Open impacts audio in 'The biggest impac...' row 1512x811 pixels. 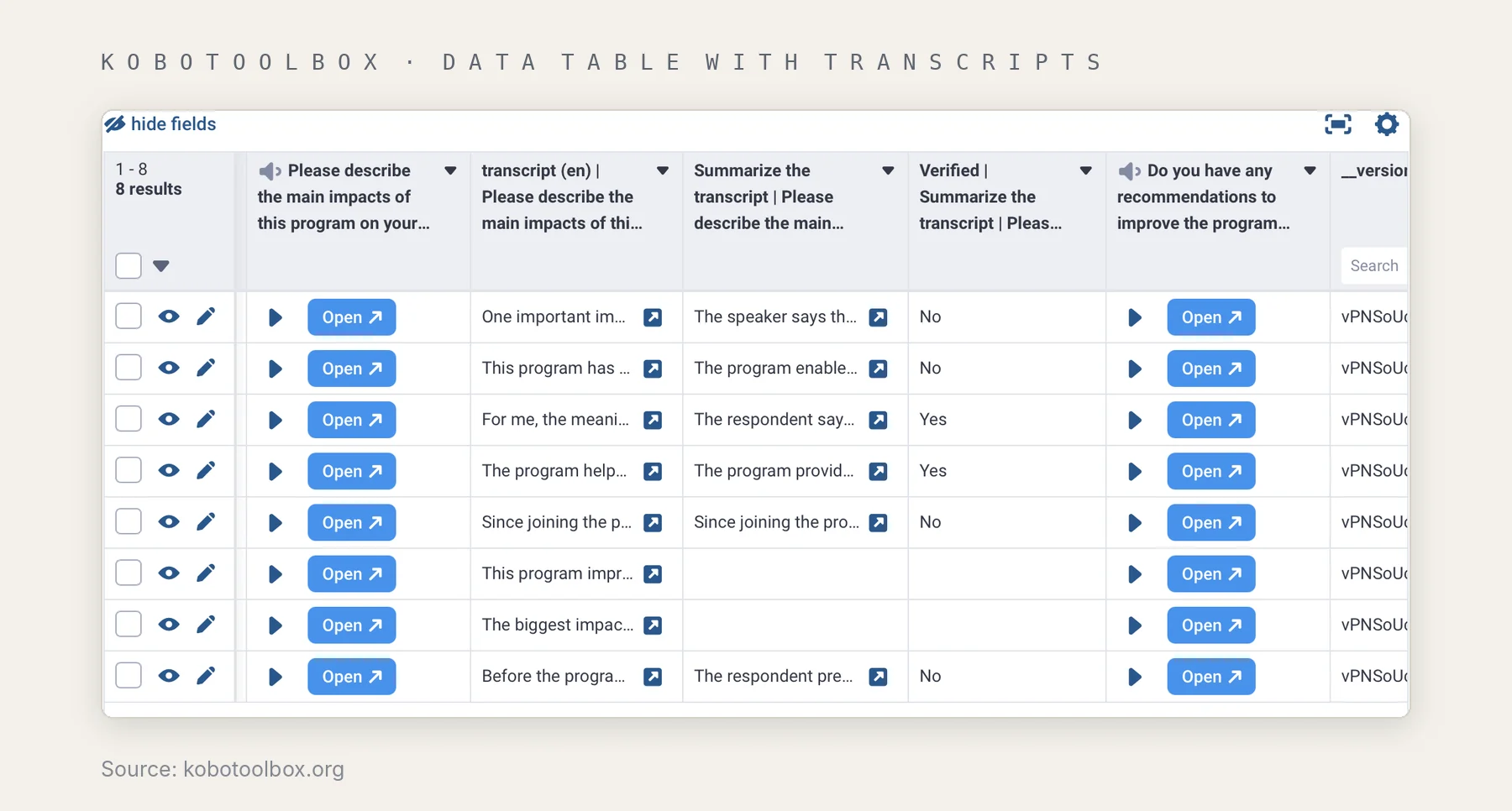(x=352, y=625)
